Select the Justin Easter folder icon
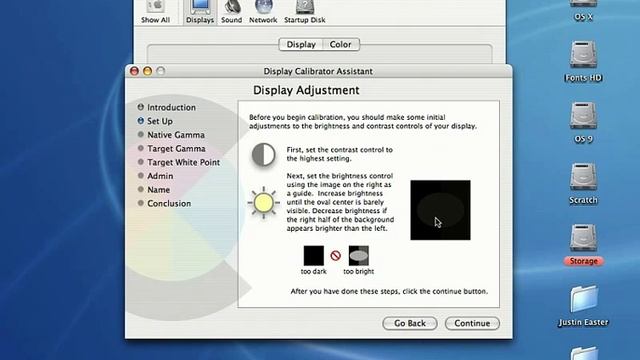 pos(583,299)
